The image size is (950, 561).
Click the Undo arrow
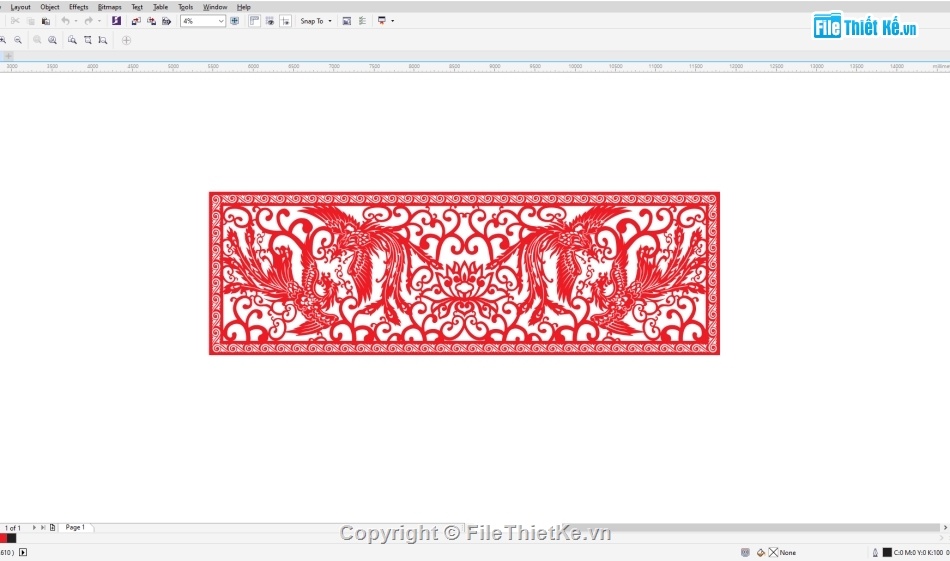[x=65, y=21]
